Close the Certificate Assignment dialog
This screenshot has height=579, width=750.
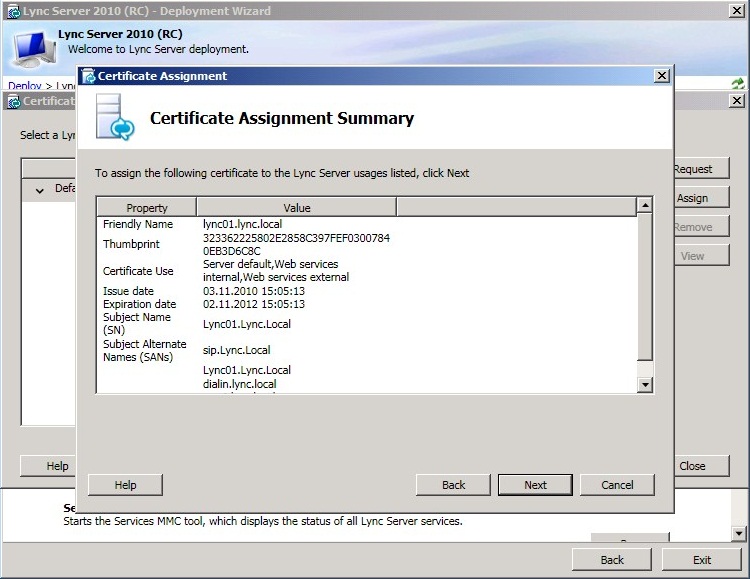[661, 76]
